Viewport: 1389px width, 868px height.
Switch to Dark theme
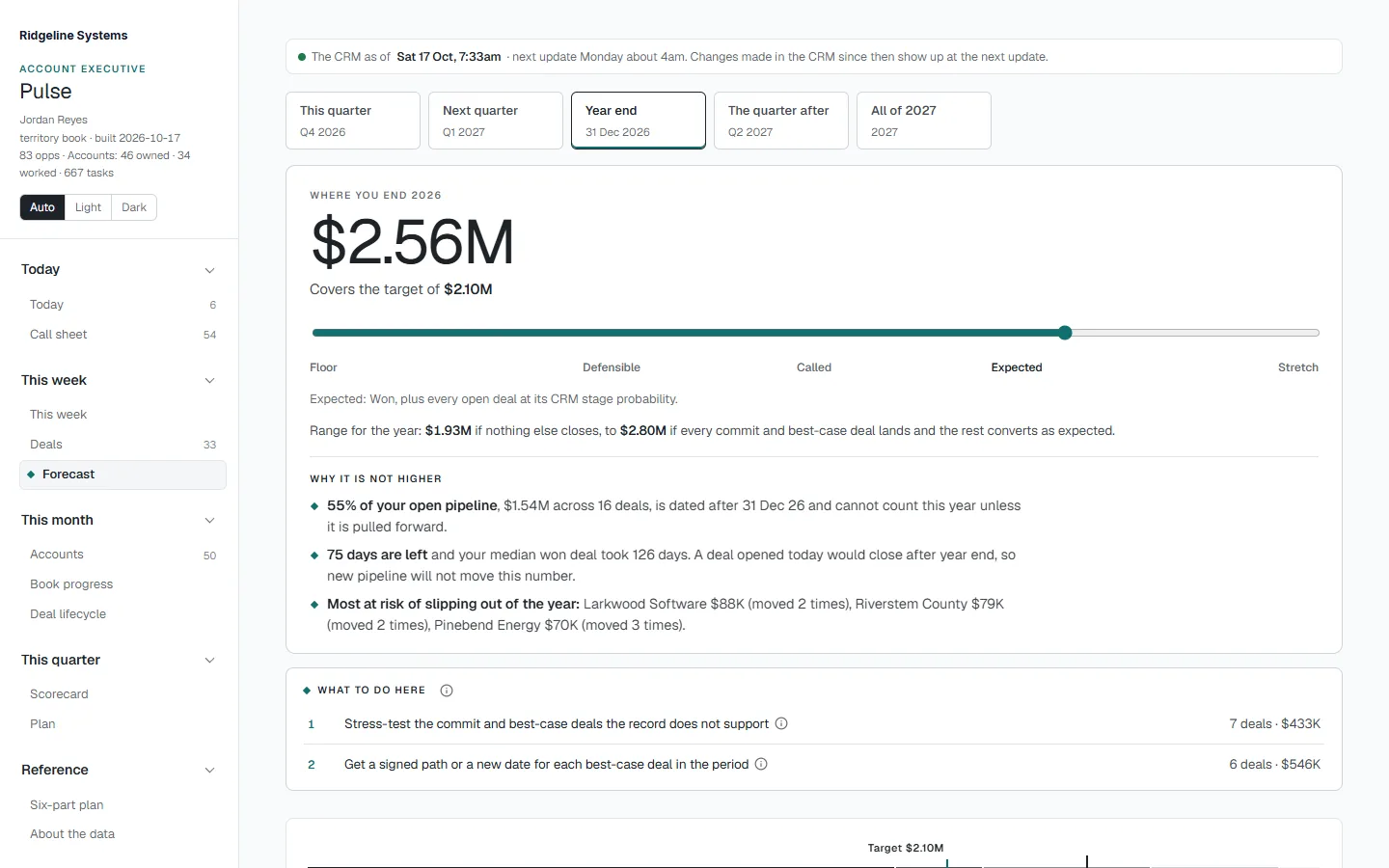(134, 207)
